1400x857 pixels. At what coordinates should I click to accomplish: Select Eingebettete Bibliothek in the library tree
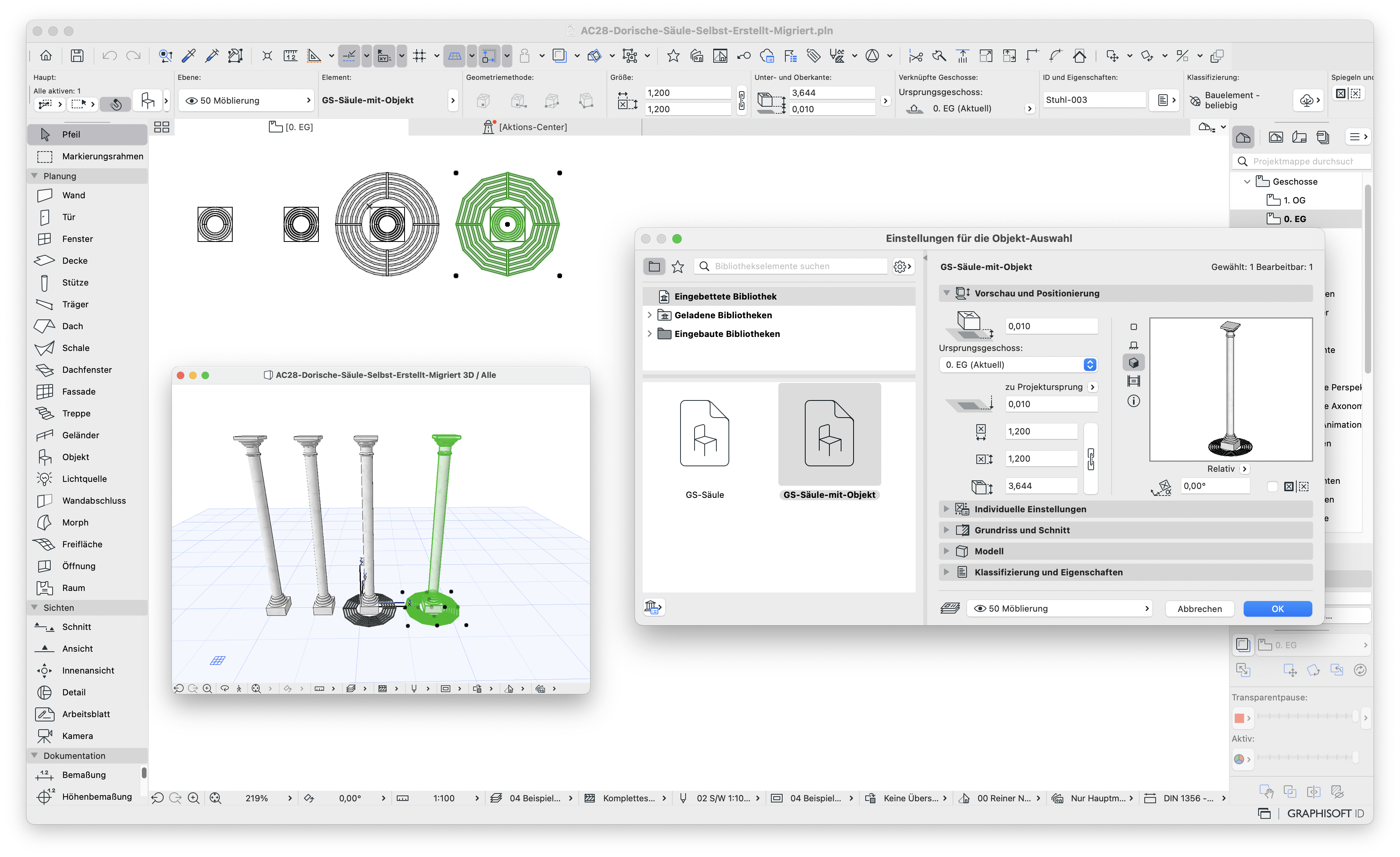point(779,296)
